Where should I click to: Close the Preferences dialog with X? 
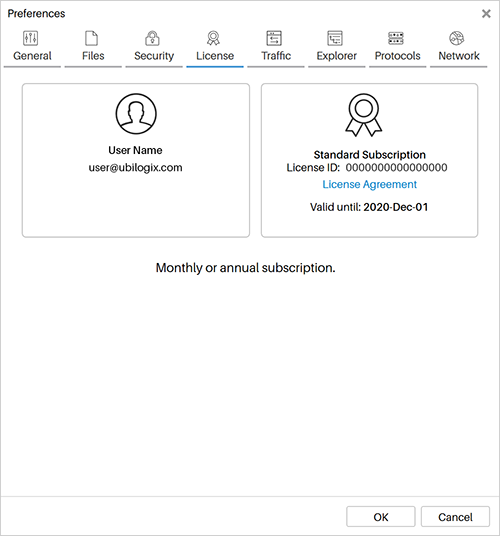tap(486, 14)
